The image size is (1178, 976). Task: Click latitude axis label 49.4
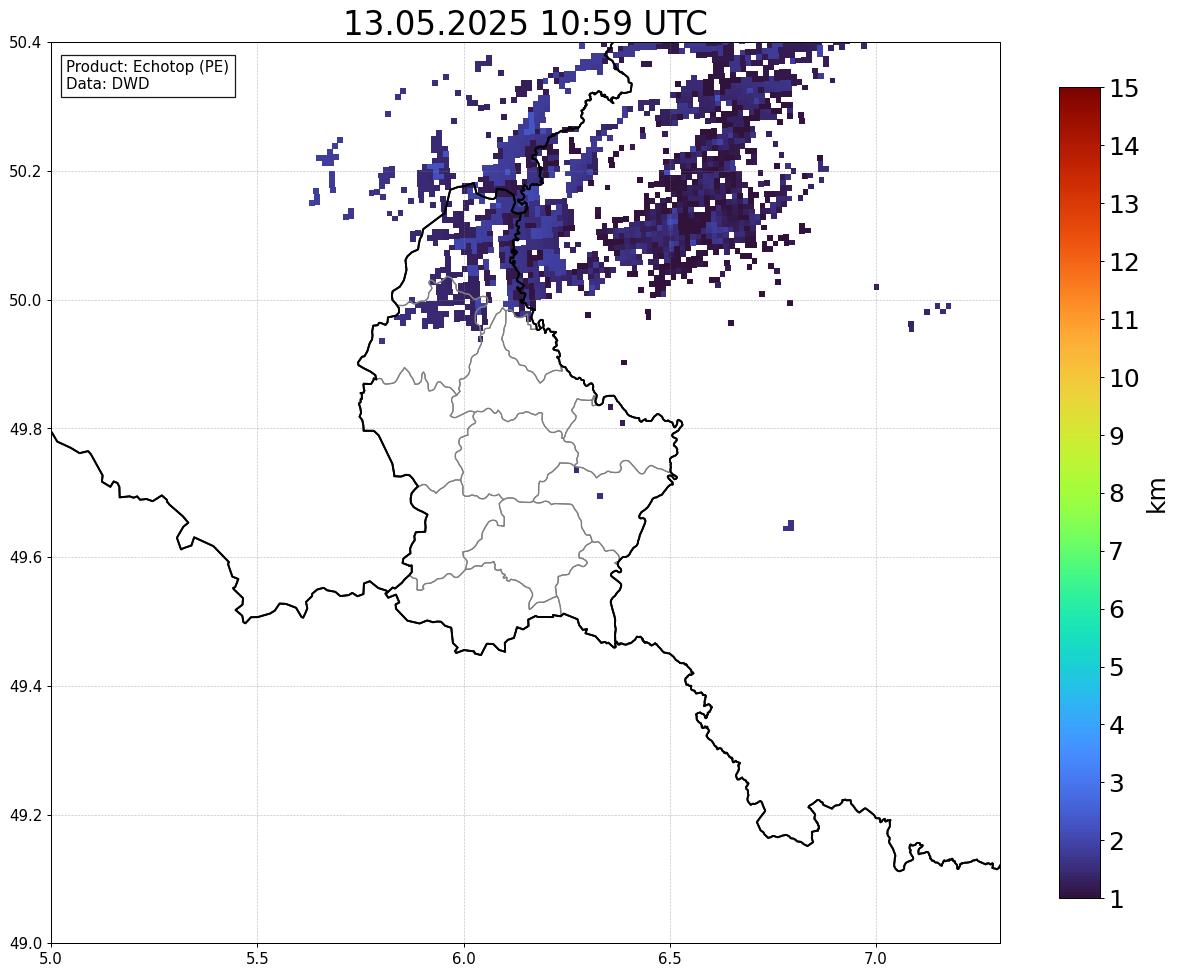[x=25, y=687]
